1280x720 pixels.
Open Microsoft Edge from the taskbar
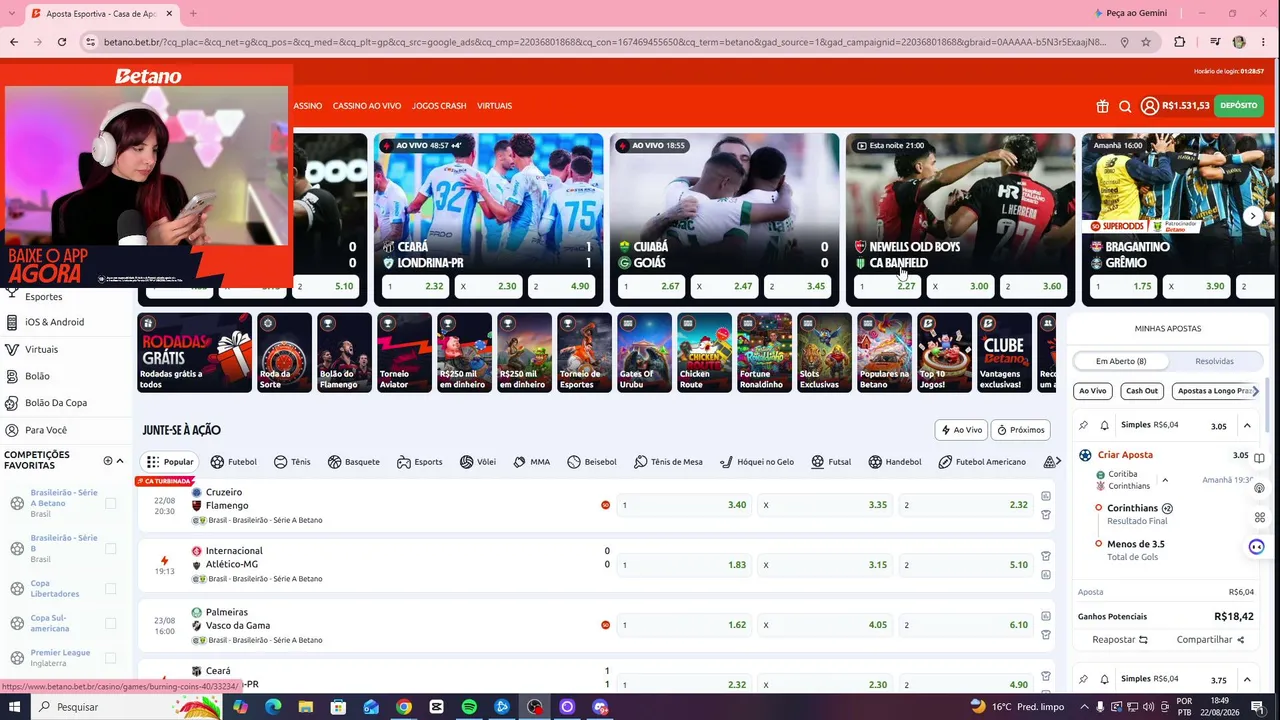[x=273, y=707]
